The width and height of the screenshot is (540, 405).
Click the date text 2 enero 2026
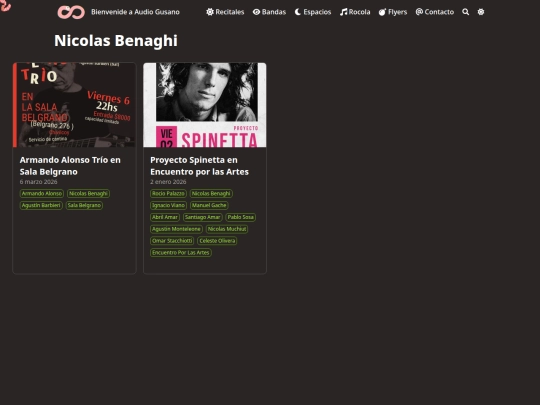168,182
